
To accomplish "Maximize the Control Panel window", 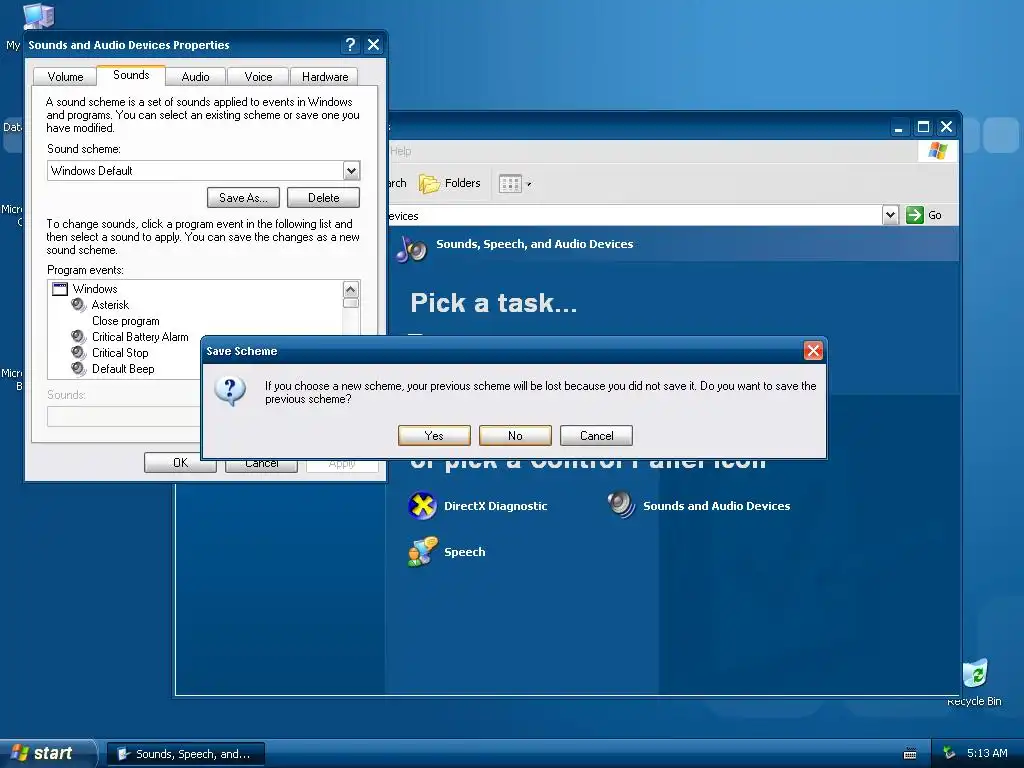I will 923,127.
